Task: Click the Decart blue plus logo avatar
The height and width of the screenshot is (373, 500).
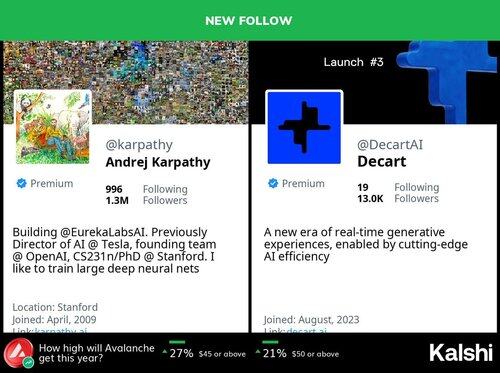Action: point(304,127)
